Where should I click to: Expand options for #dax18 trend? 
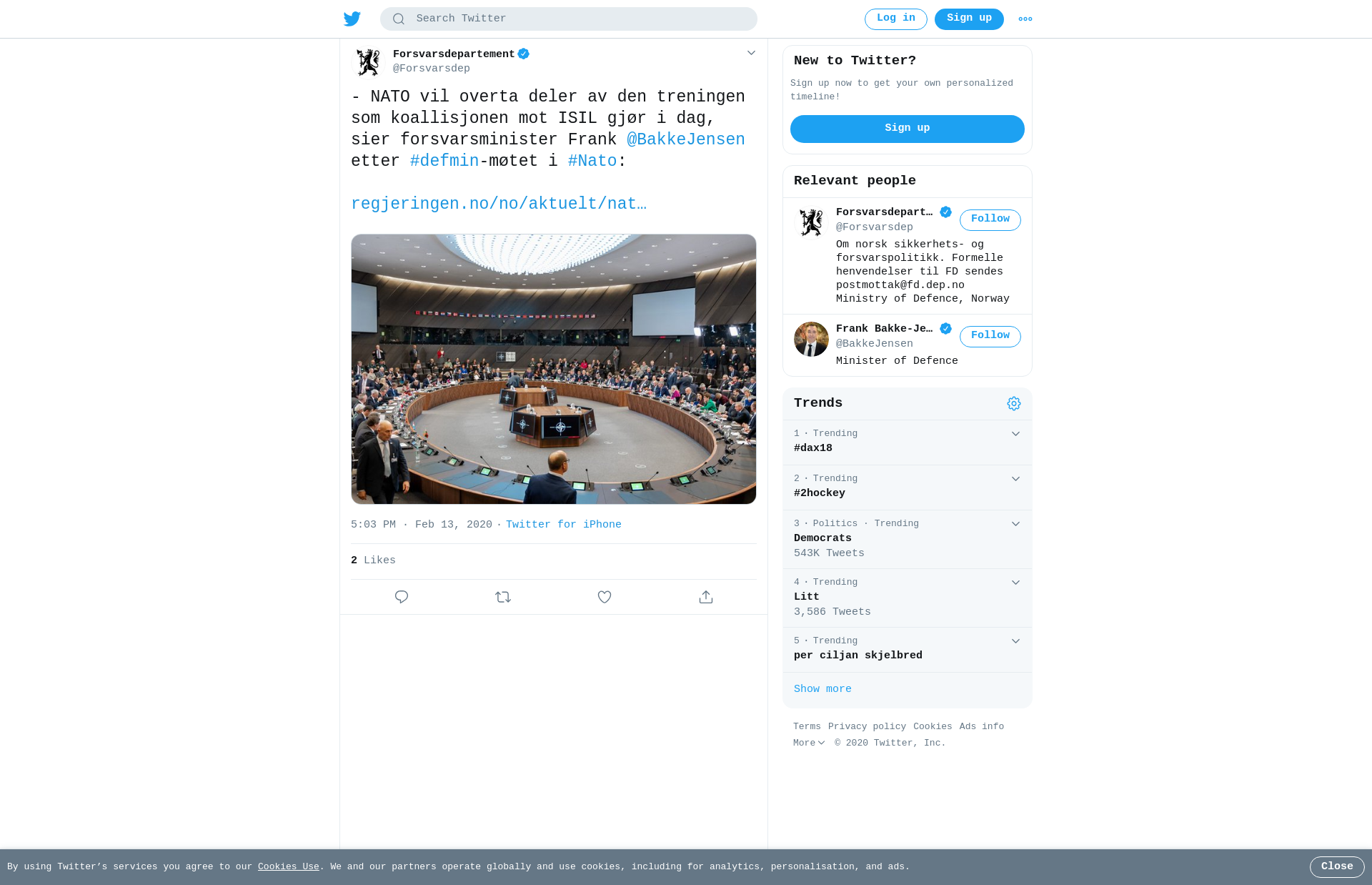point(1015,434)
